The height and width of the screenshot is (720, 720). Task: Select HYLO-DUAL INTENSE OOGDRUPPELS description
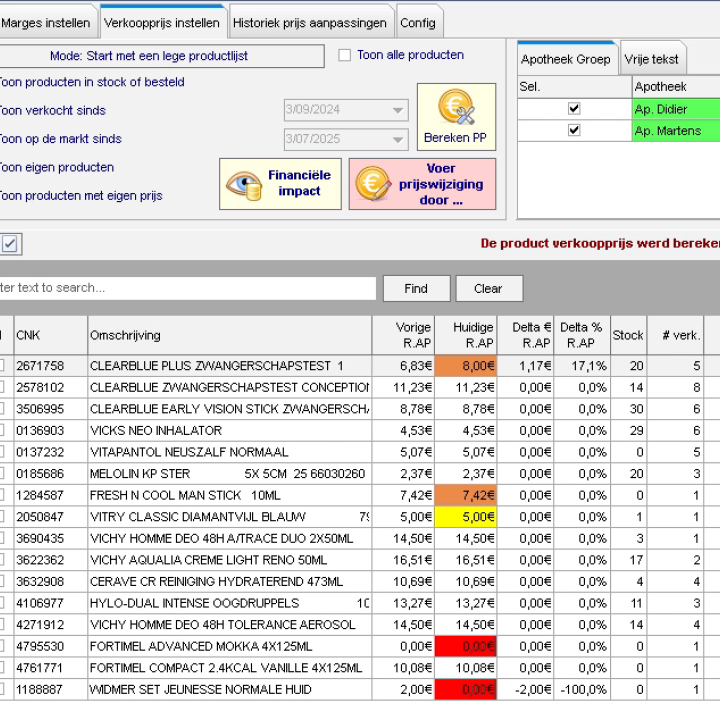coord(230,603)
